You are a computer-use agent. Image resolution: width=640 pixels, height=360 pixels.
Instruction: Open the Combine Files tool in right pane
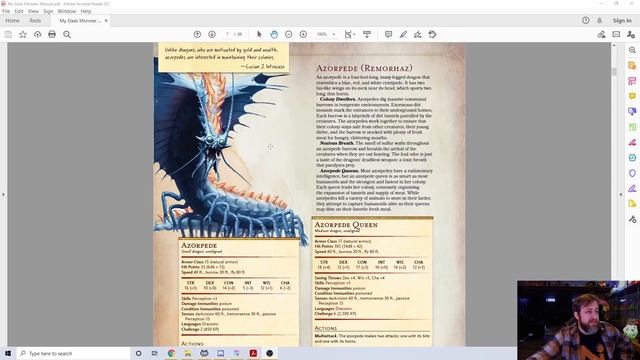click(x=632, y=111)
